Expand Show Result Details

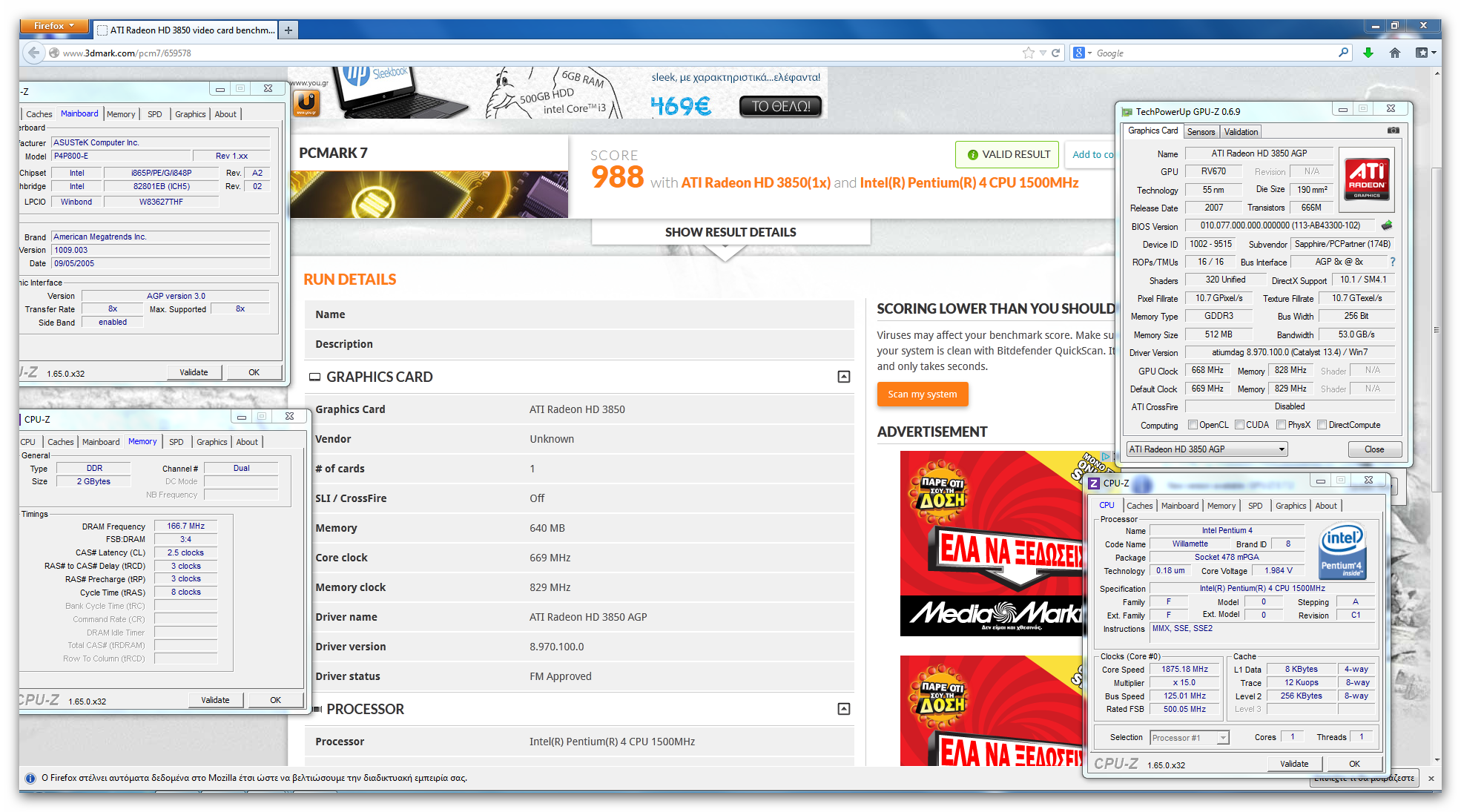point(730,232)
